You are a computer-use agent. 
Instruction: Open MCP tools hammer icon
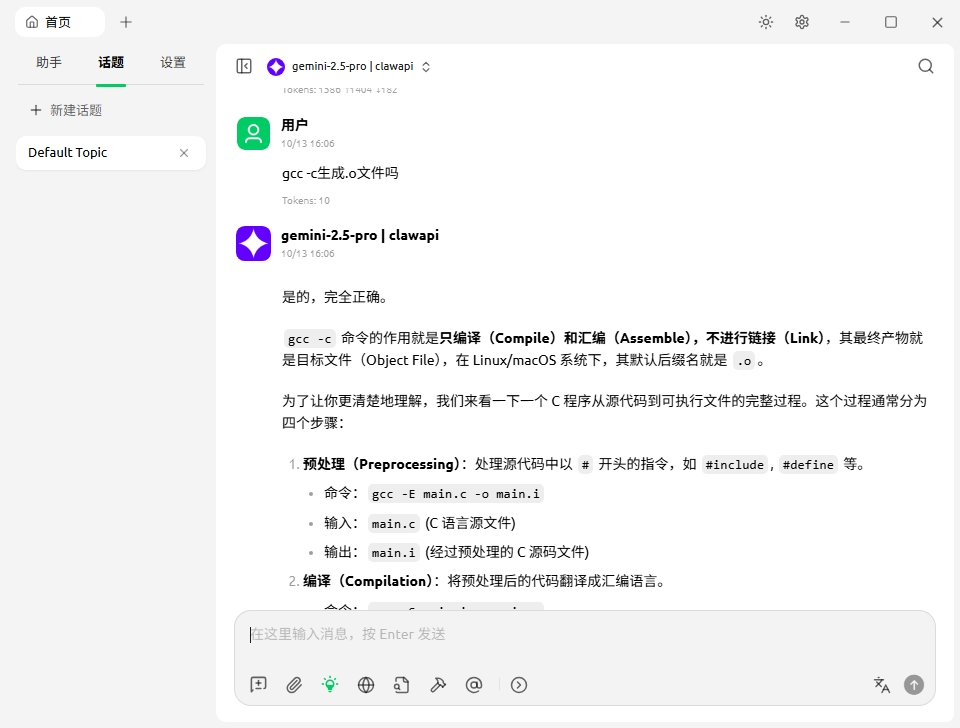438,685
